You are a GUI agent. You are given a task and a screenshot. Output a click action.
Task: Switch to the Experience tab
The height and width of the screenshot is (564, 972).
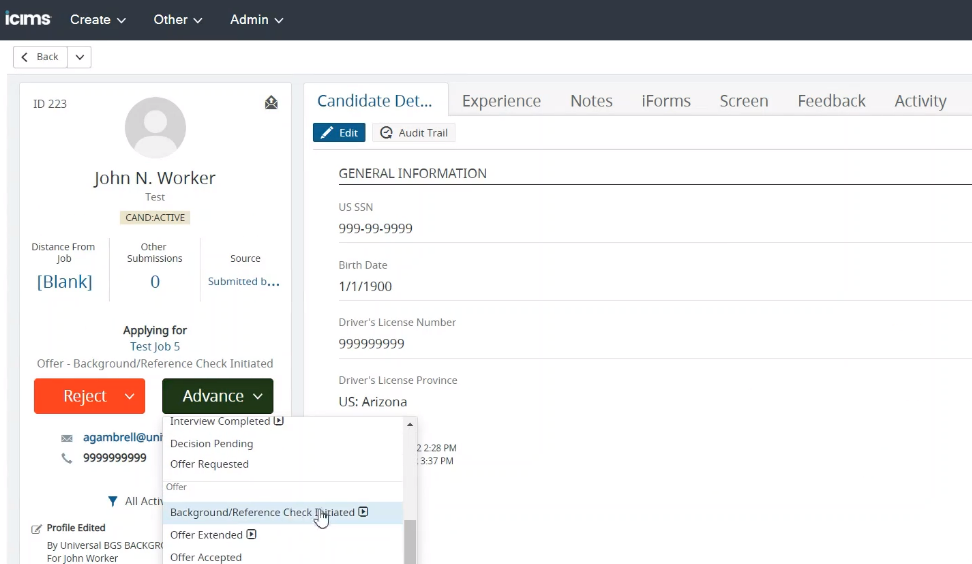click(501, 101)
